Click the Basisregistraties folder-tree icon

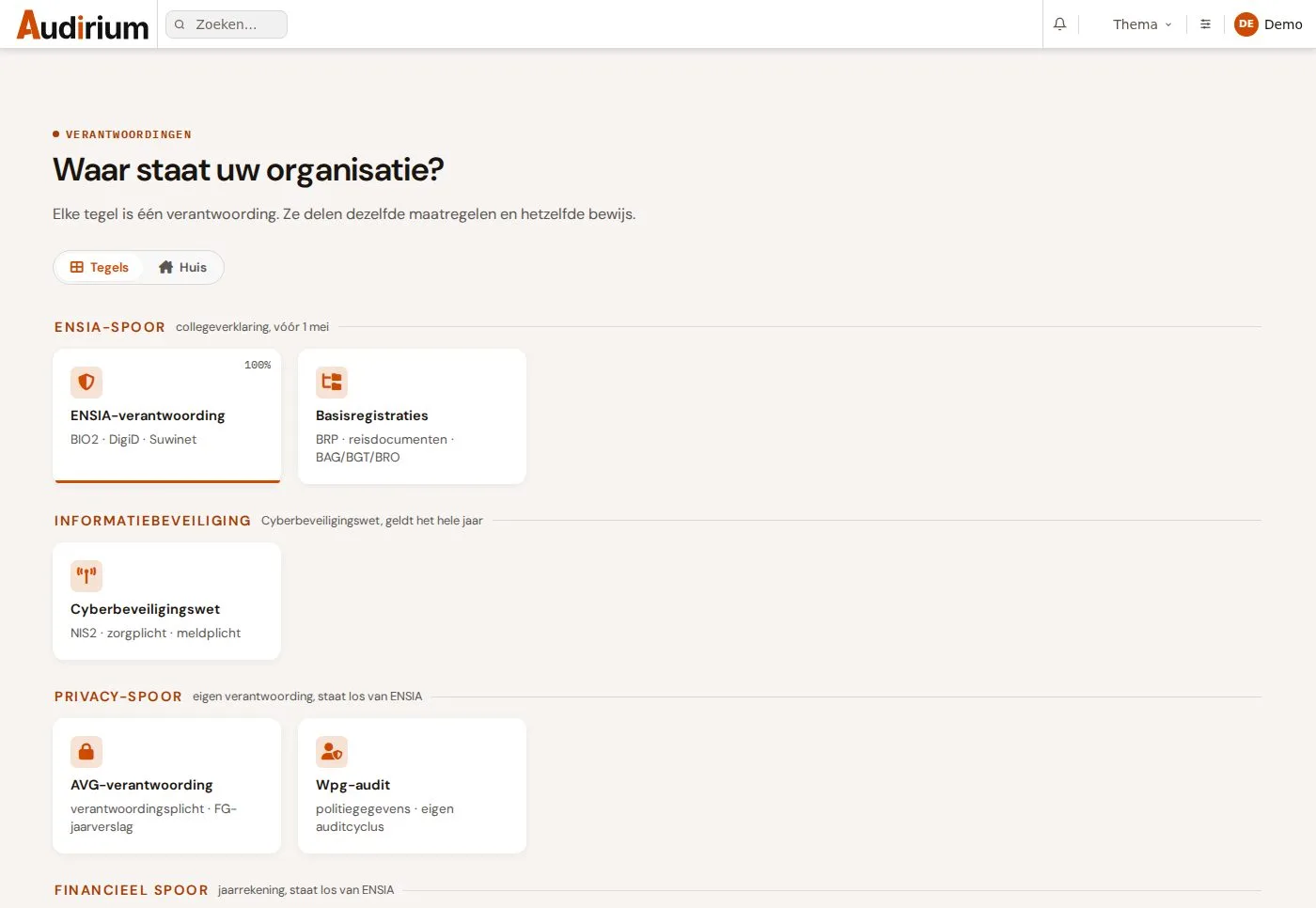[332, 383]
